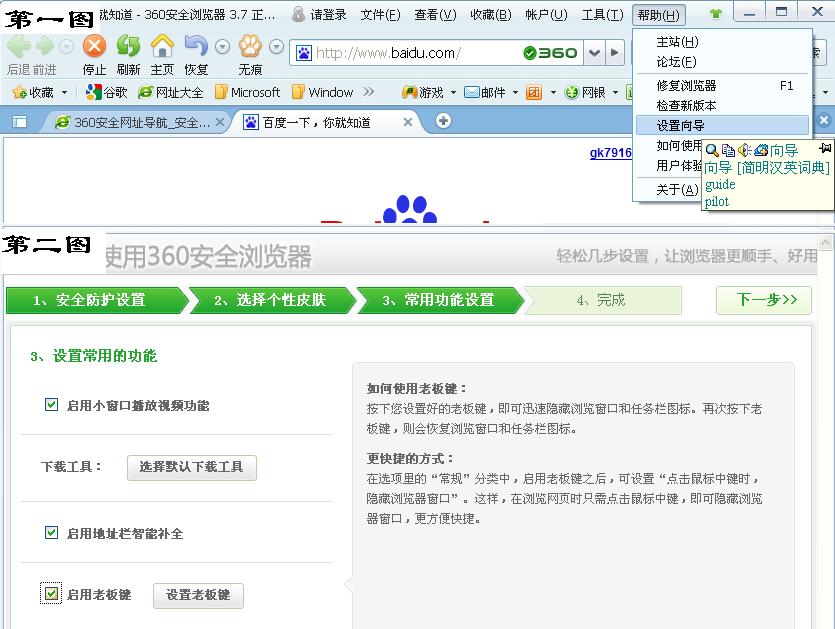Click the 恢复 undo arrow icon
Viewport: 835px width, 629px height.
pyautogui.click(x=195, y=46)
